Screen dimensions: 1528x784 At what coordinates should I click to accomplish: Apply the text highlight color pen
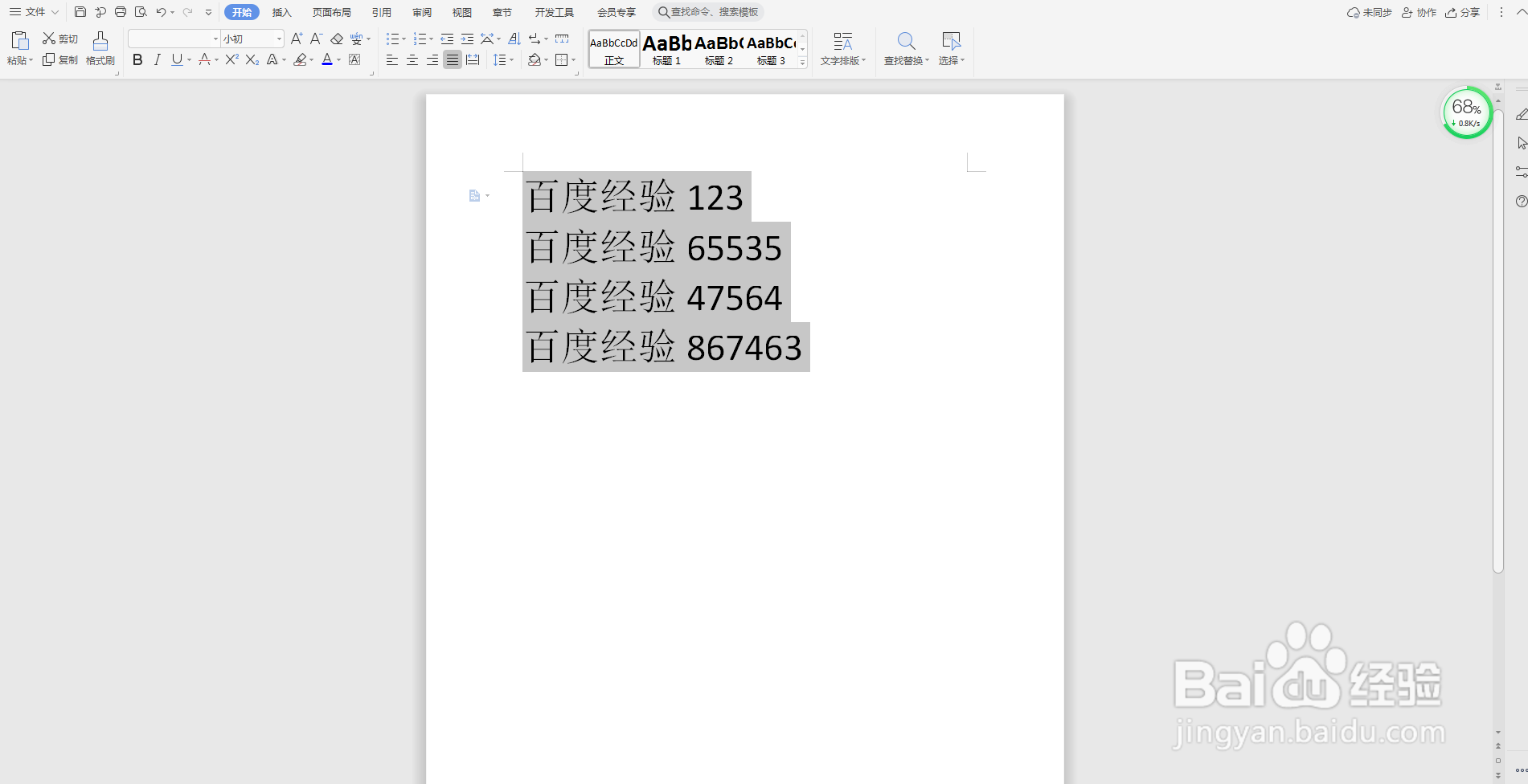(301, 59)
